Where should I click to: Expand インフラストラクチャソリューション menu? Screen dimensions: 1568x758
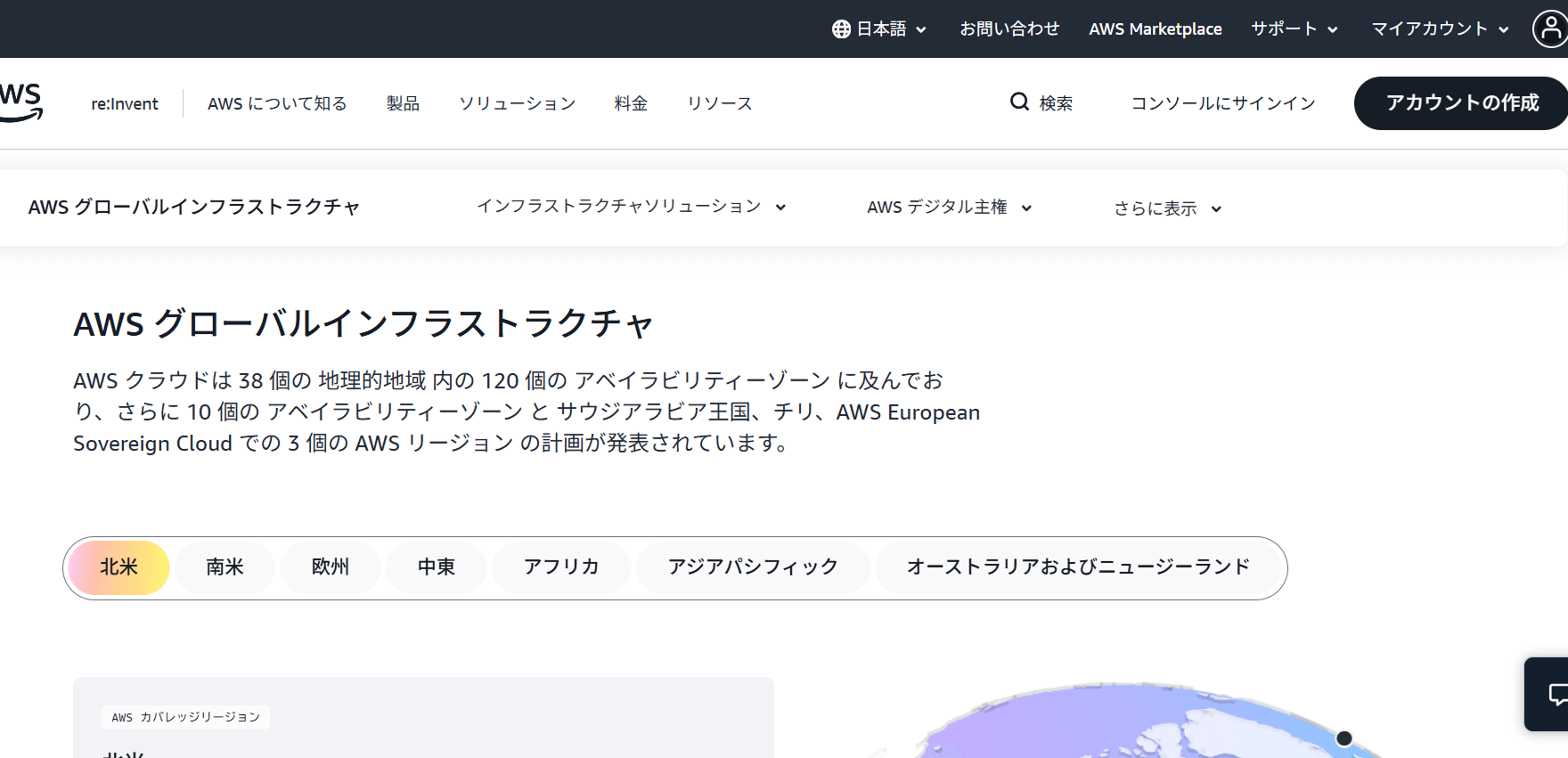(x=631, y=207)
